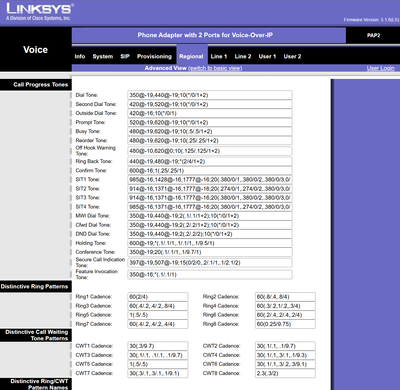Click the CWT2 Cadence field
400x390 pixels.
285,346
